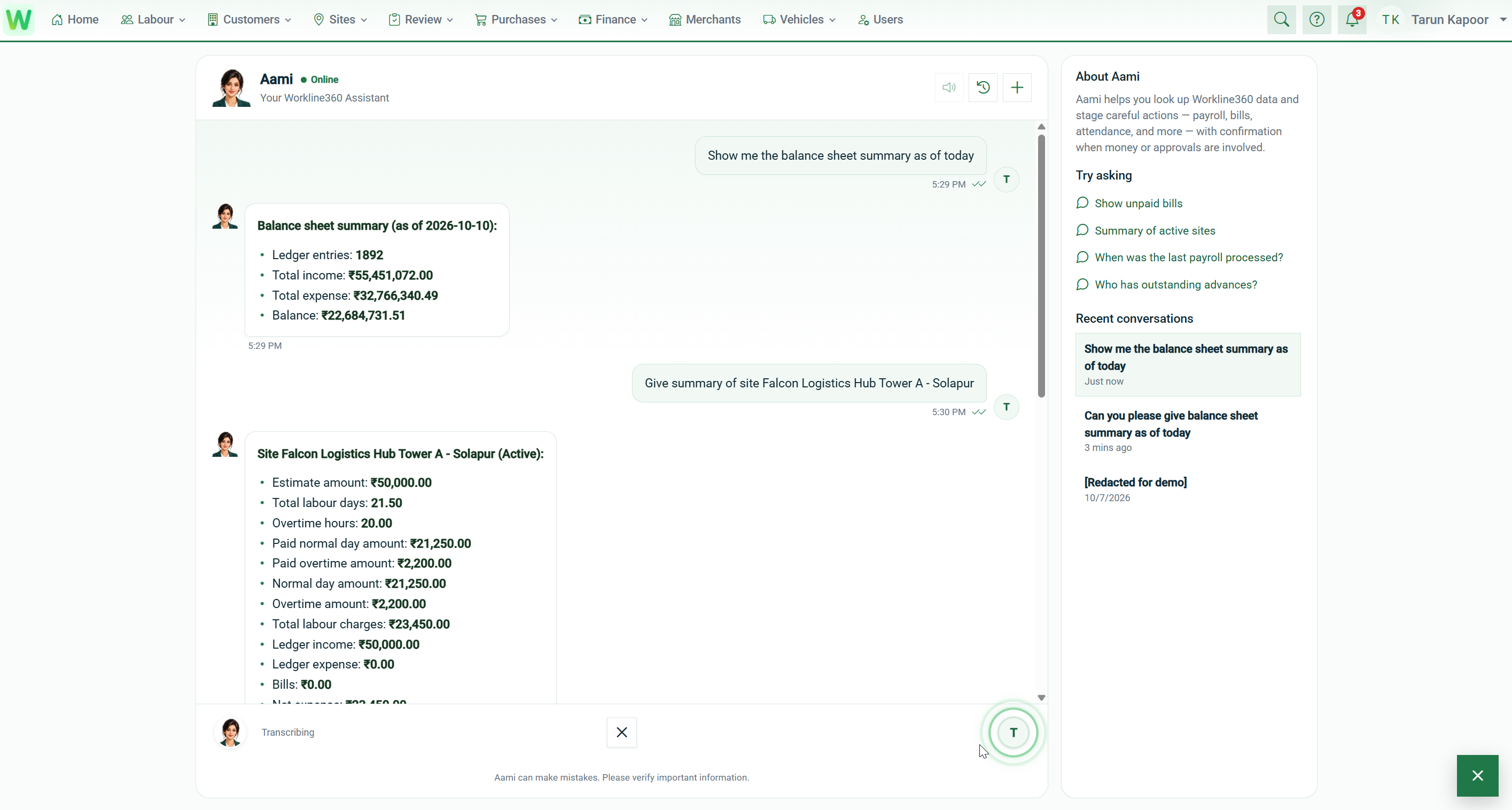Open conversation 'Can you please give balance sheet summary'
The width and height of the screenshot is (1512, 810).
(1188, 431)
